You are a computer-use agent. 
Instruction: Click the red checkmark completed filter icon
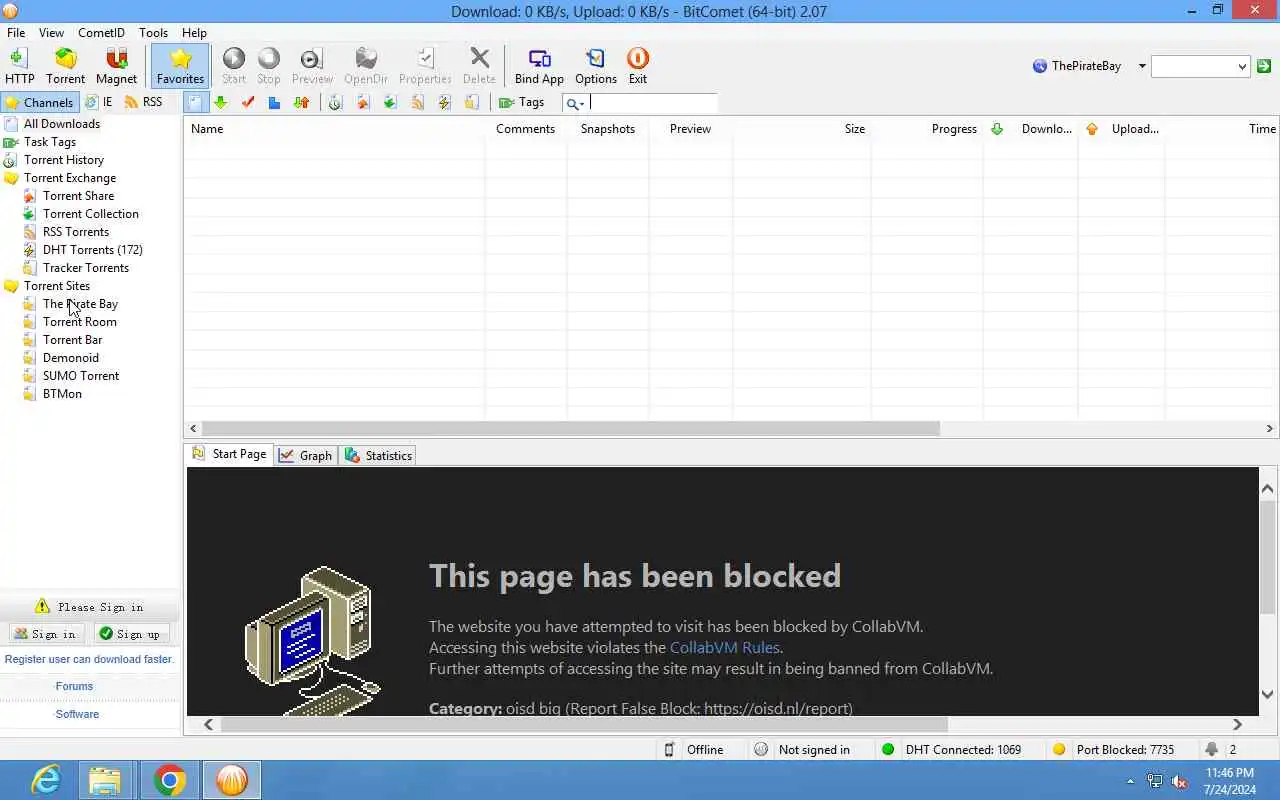tap(248, 102)
